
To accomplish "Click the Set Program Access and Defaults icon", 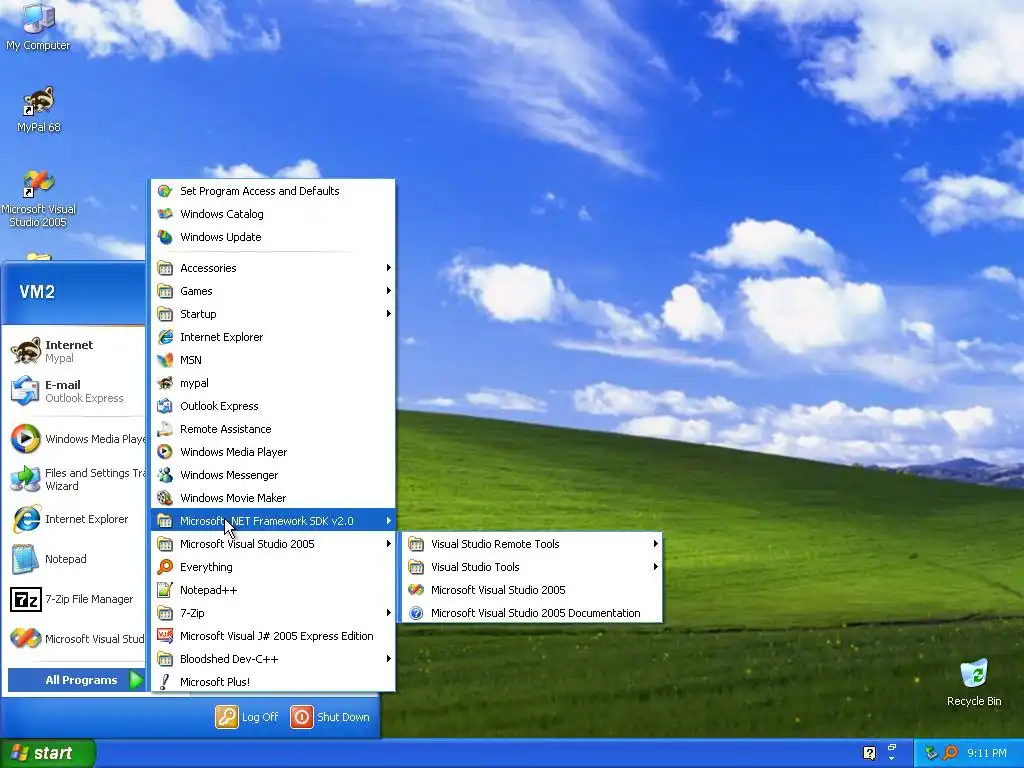I will point(165,191).
